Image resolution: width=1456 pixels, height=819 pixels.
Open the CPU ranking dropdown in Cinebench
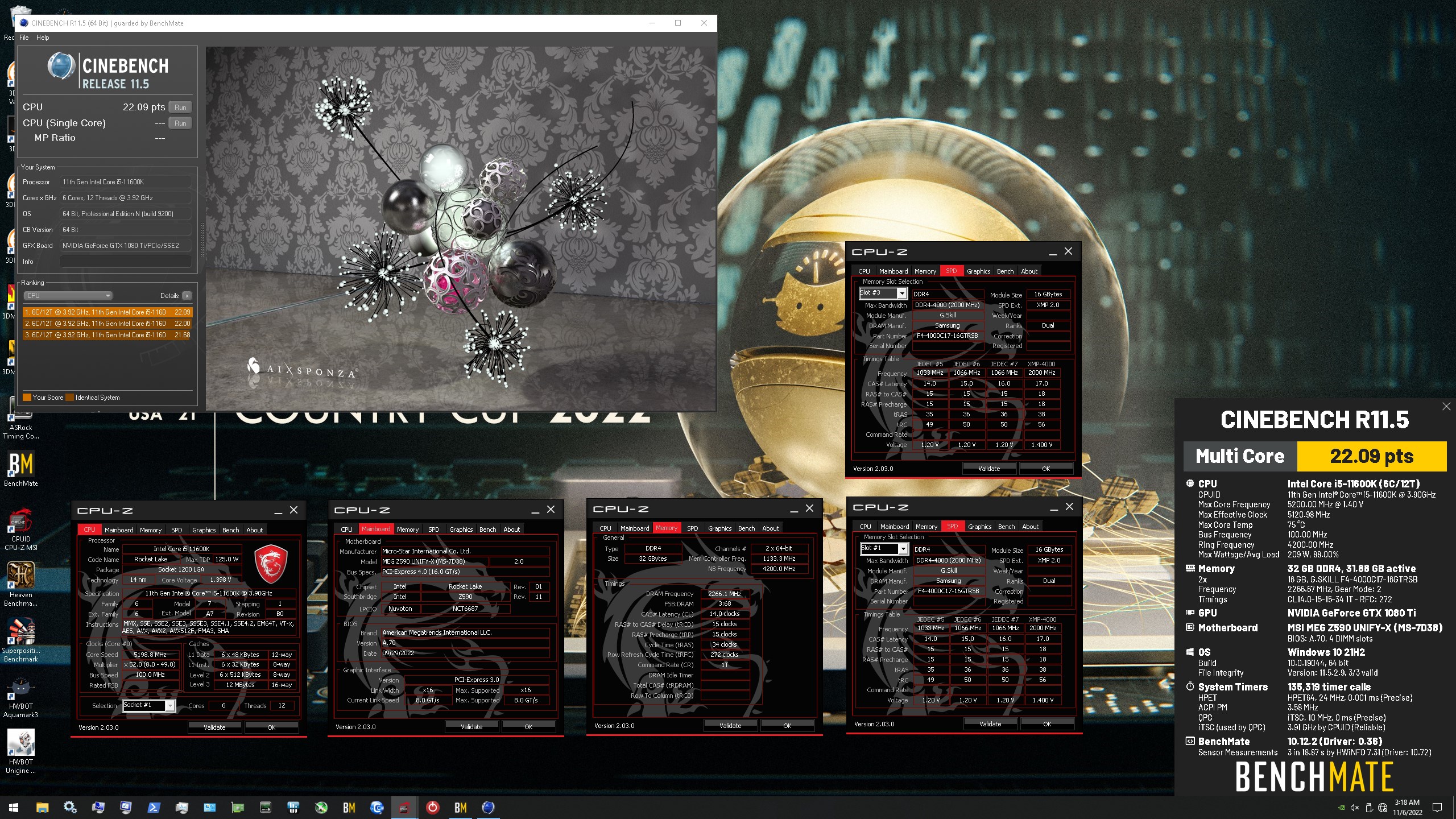pos(68,296)
